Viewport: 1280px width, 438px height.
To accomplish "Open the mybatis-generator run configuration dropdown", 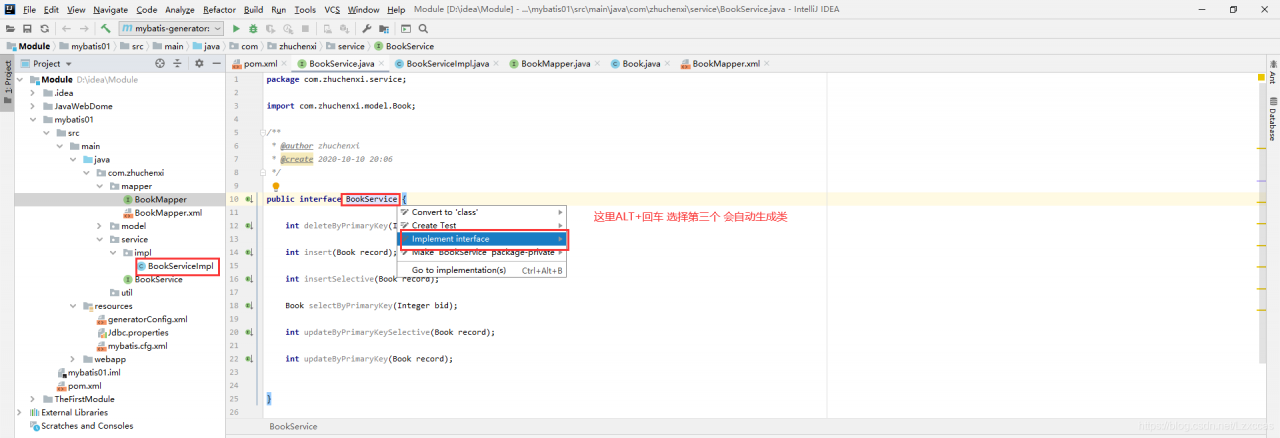I will click(x=171, y=29).
